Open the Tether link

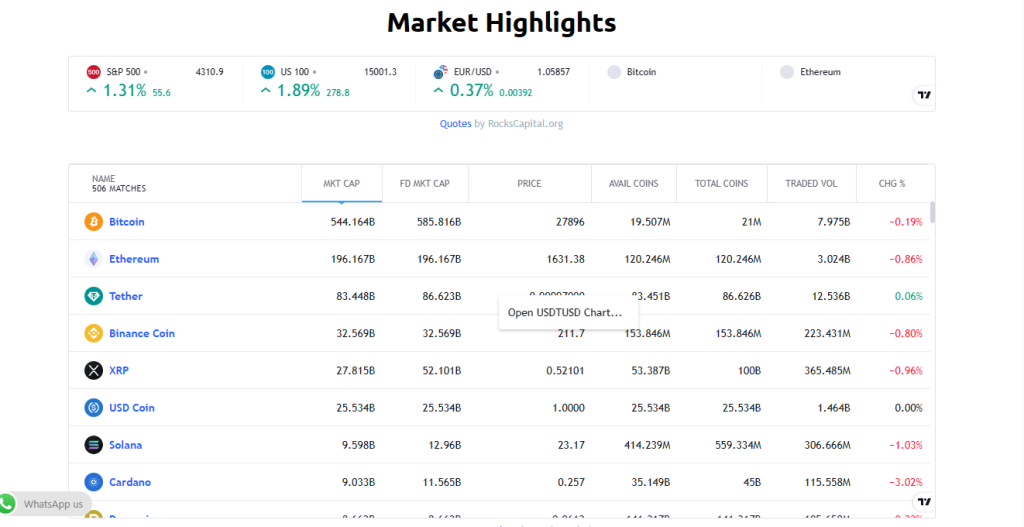[x=125, y=296]
